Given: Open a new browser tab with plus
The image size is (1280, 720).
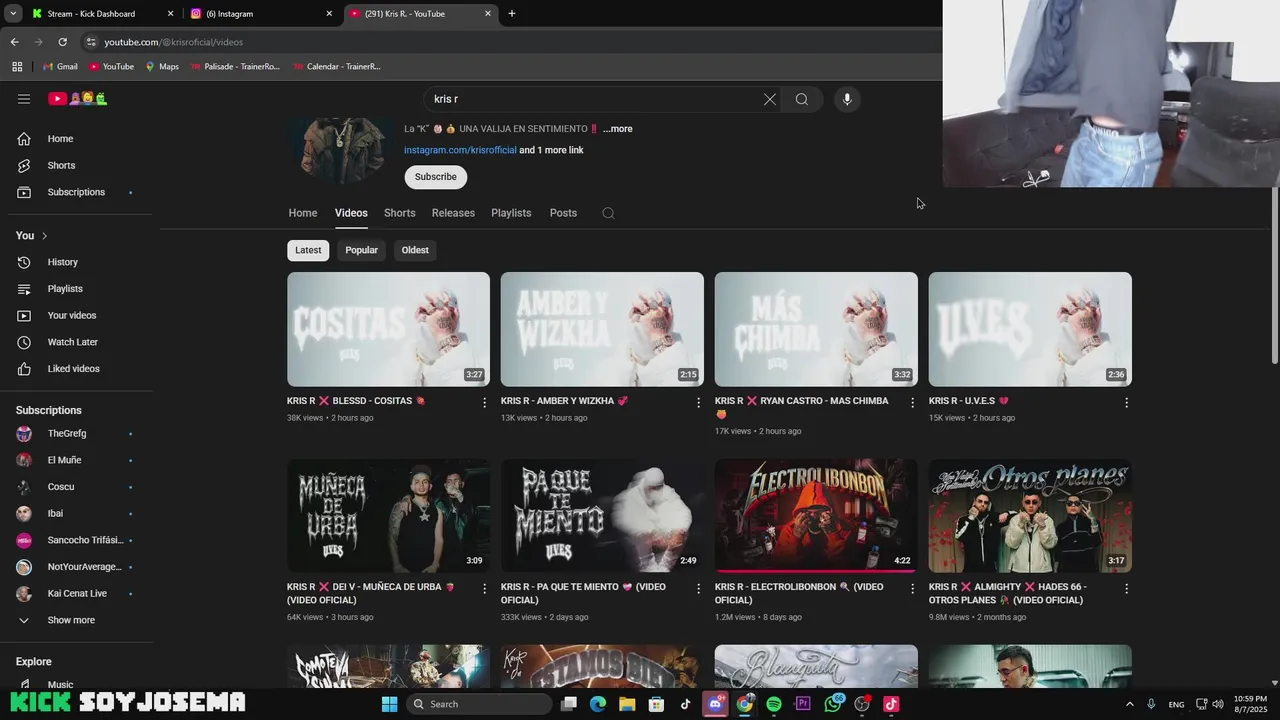Looking at the screenshot, I should pos(512,14).
